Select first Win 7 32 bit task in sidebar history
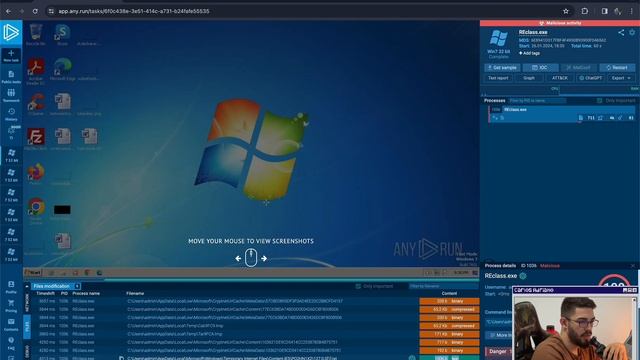The width and height of the screenshot is (640, 360). [11, 155]
